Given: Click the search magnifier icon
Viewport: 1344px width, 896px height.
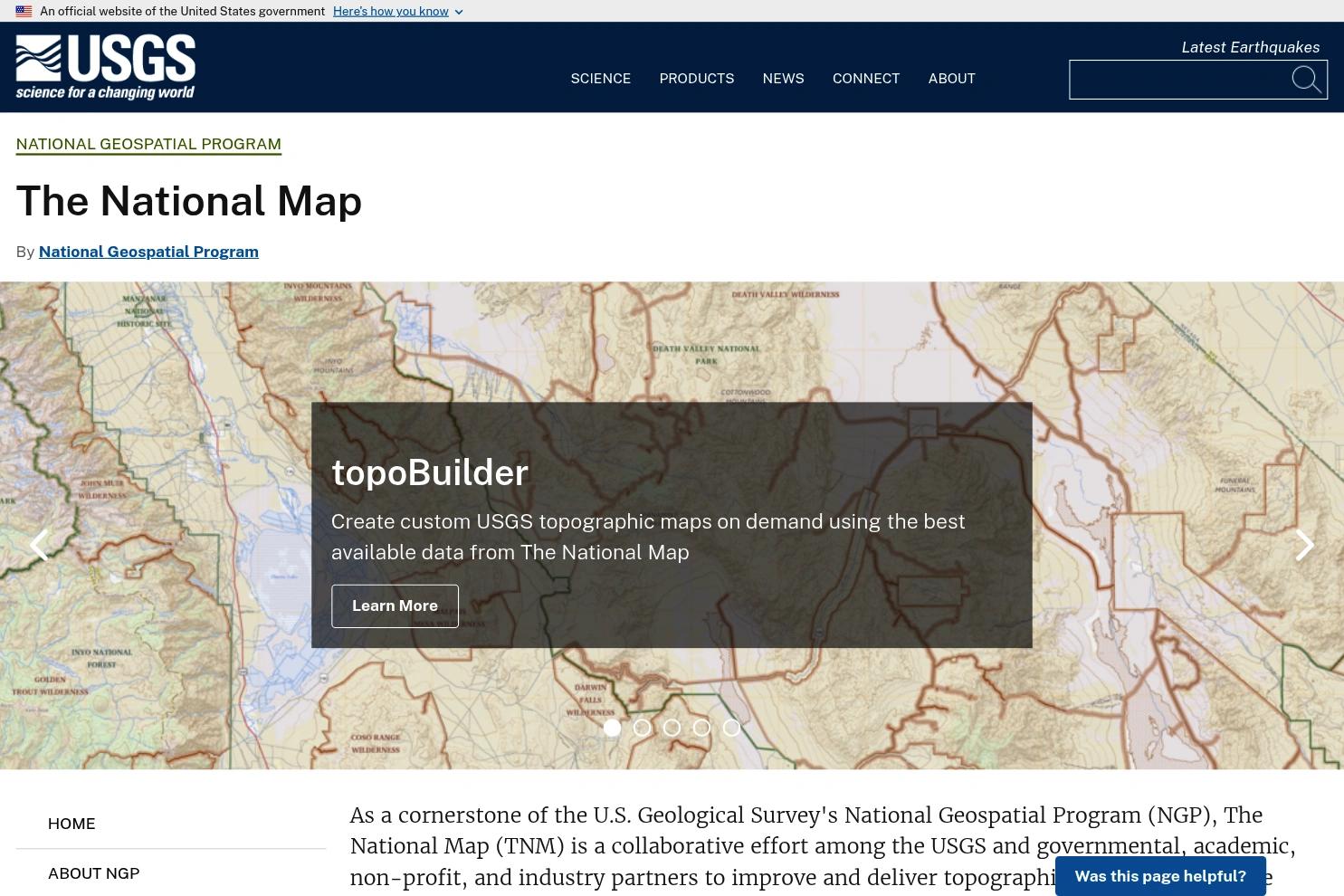Looking at the screenshot, I should (x=1306, y=80).
